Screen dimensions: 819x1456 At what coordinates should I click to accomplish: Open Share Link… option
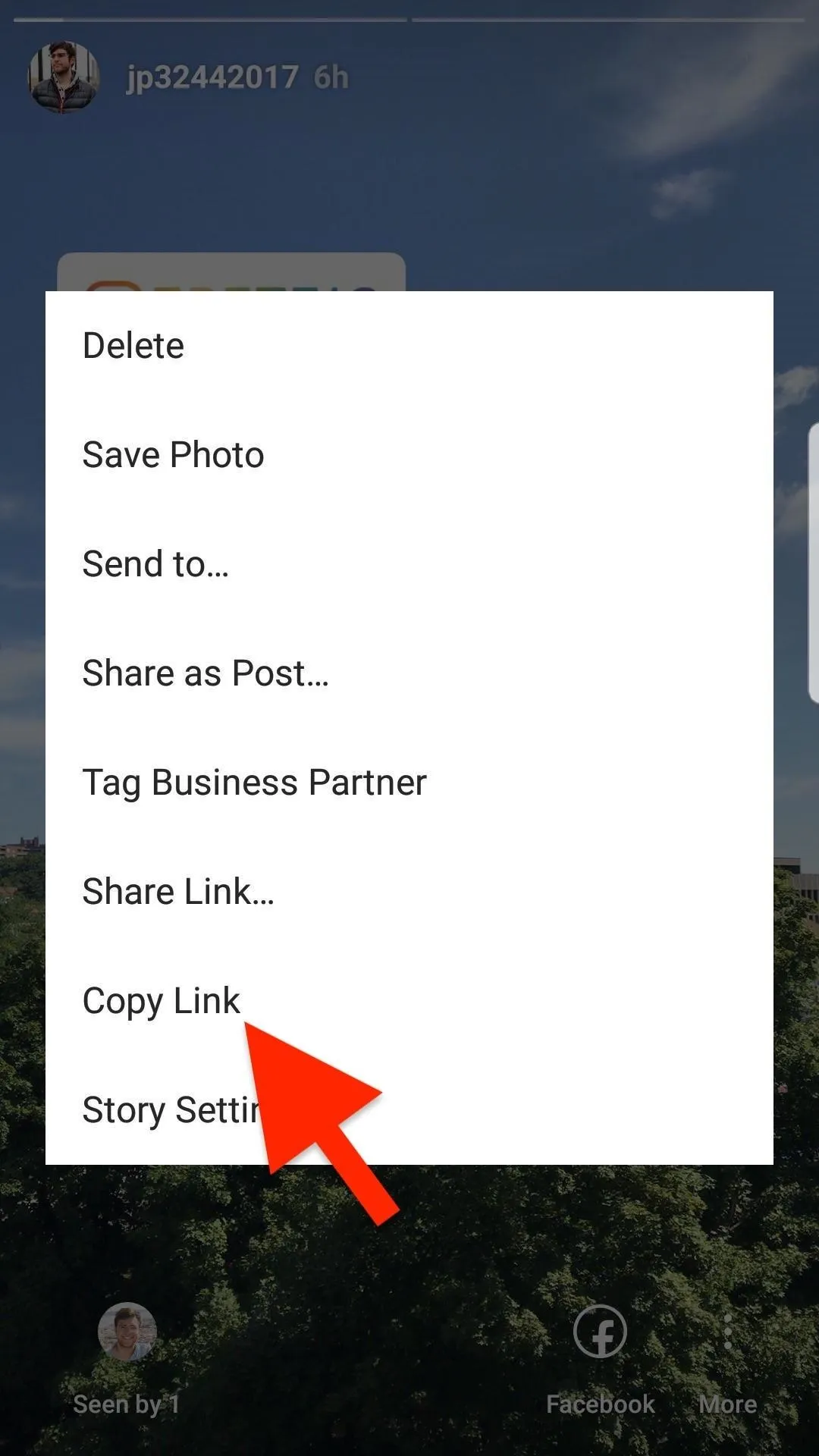click(409, 892)
